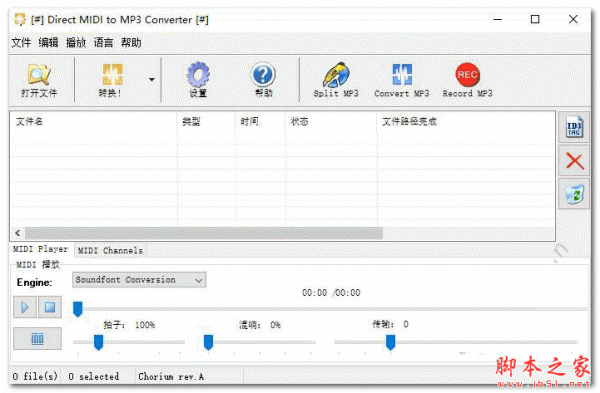Switch to the MIDI Player tab
This screenshot has width=600, height=393.
pos(40,249)
